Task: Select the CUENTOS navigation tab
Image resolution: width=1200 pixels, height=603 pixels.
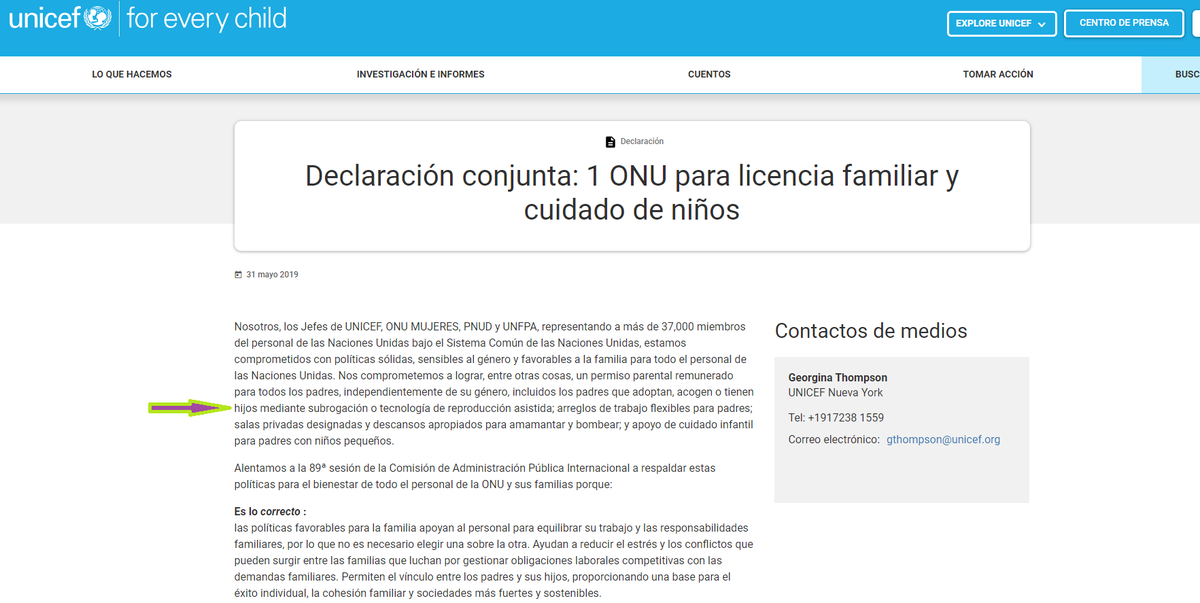Action: (709, 74)
